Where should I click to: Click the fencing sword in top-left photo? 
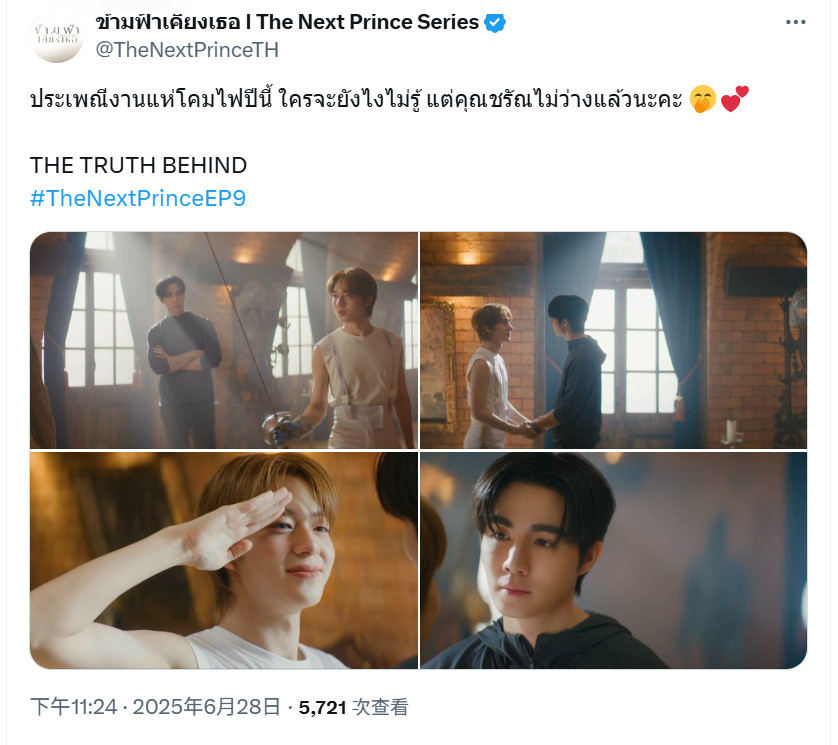click(245, 331)
